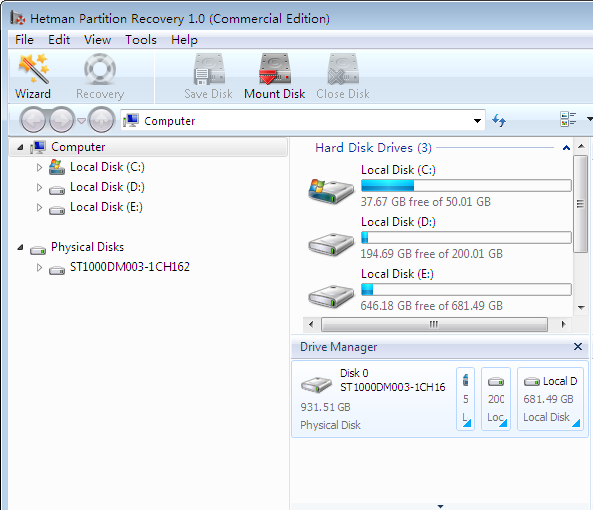Image resolution: width=593 pixels, height=510 pixels.
Task: Expand Local Disk (D:) in the tree
Action: point(39,187)
